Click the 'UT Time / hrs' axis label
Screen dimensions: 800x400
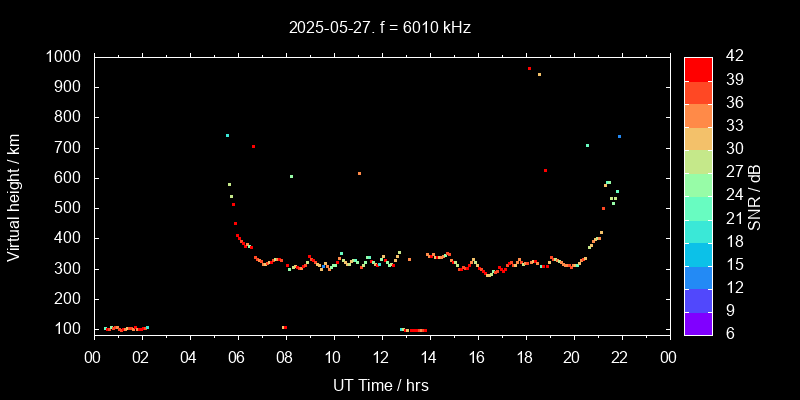point(380,384)
